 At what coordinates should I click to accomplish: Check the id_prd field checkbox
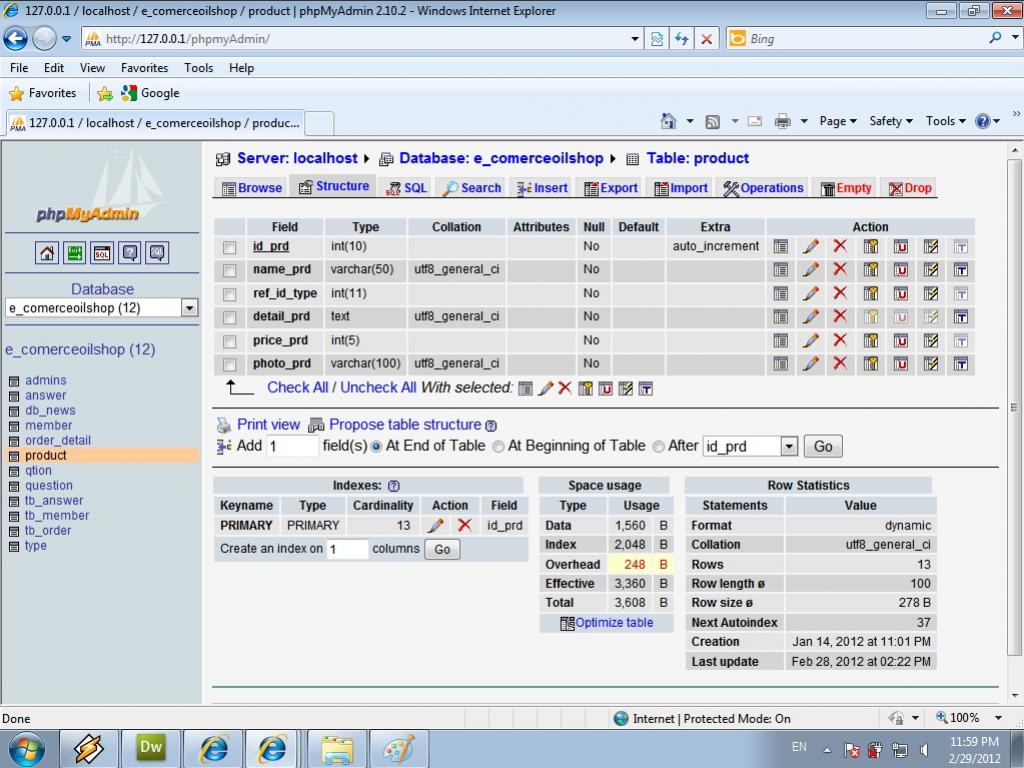230,247
